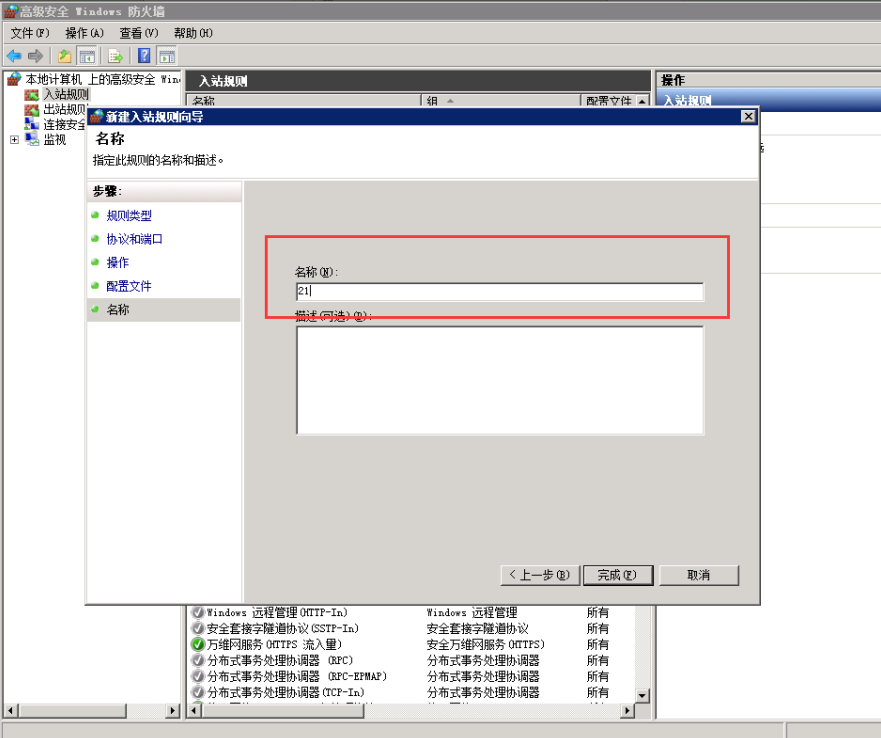Select 入站规则 in the left tree
The height and width of the screenshot is (738, 881).
[65, 94]
